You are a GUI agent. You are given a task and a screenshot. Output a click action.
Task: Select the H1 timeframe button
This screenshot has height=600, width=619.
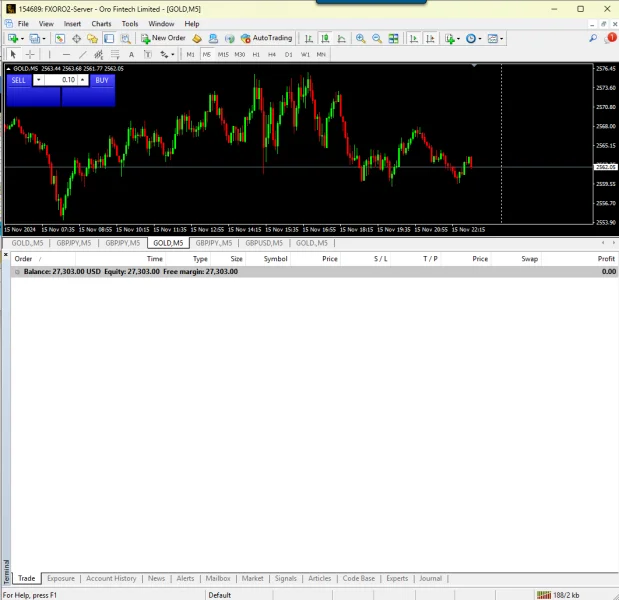(x=256, y=54)
